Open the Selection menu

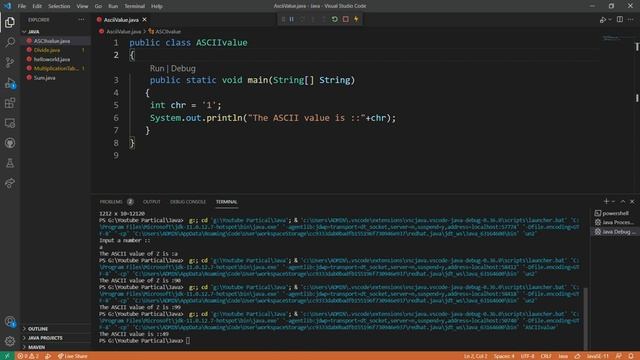59,6
